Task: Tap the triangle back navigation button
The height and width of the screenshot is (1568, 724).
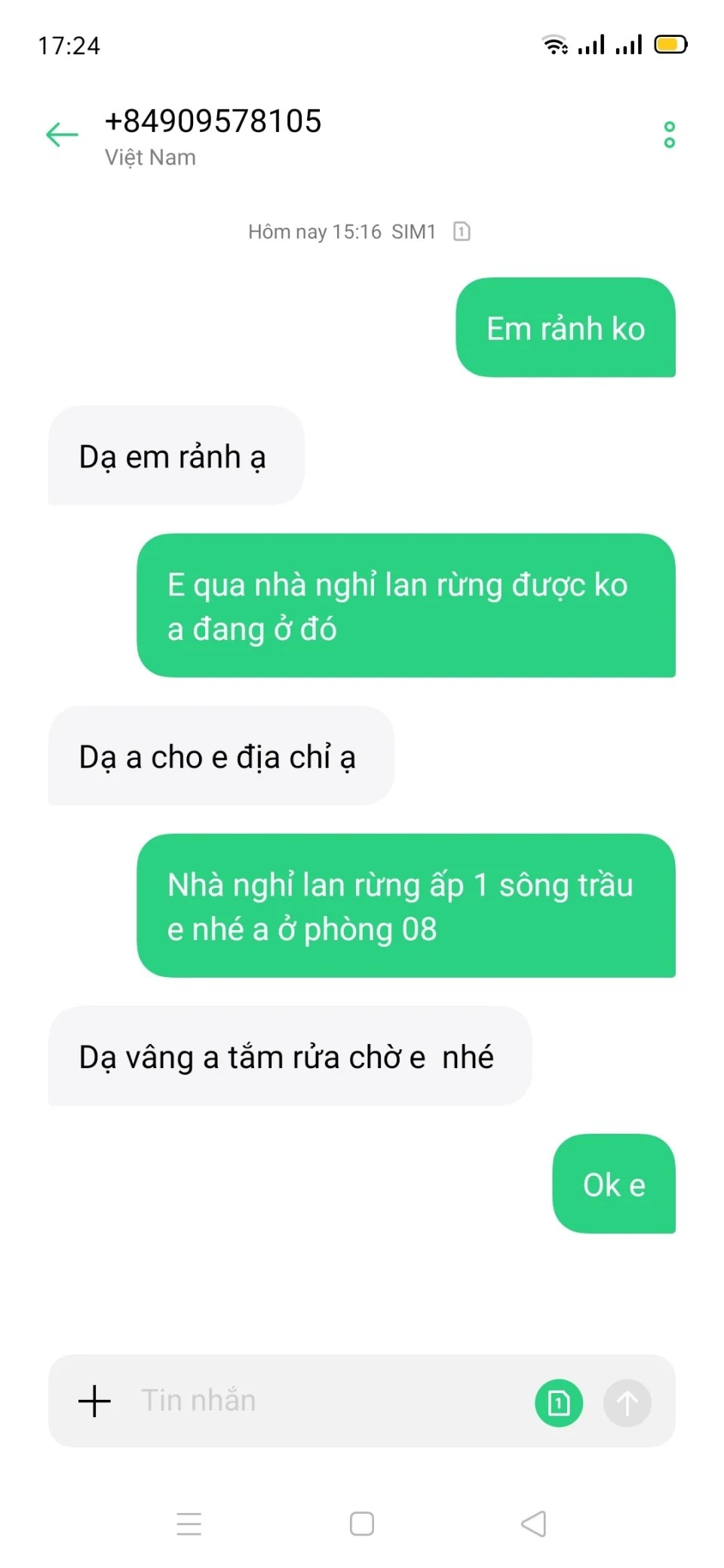Action: 534,1524
